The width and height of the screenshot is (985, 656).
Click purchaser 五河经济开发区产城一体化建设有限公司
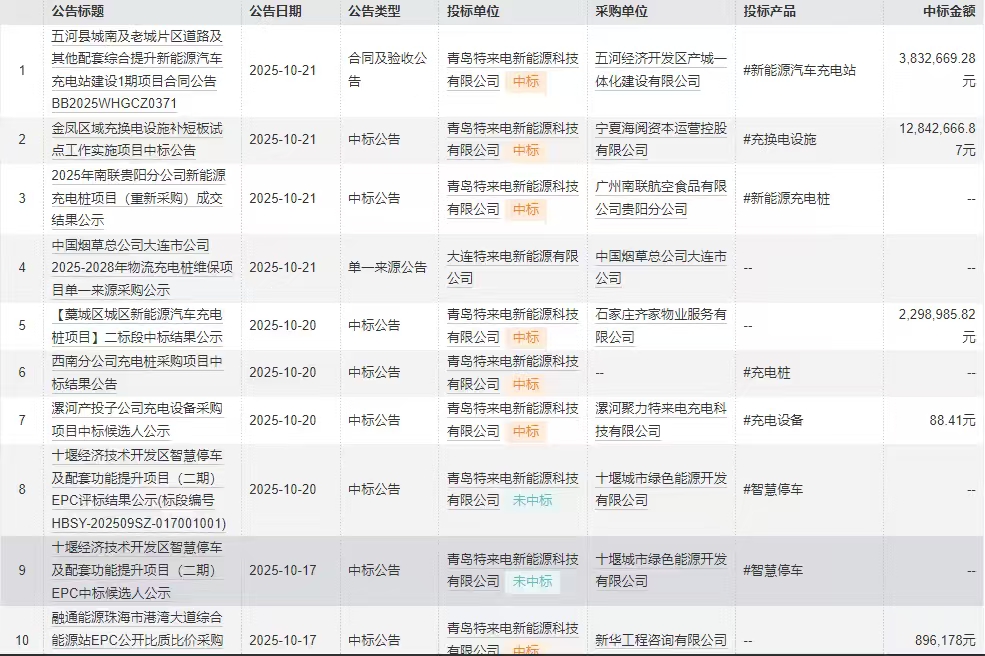pos(661,70)
